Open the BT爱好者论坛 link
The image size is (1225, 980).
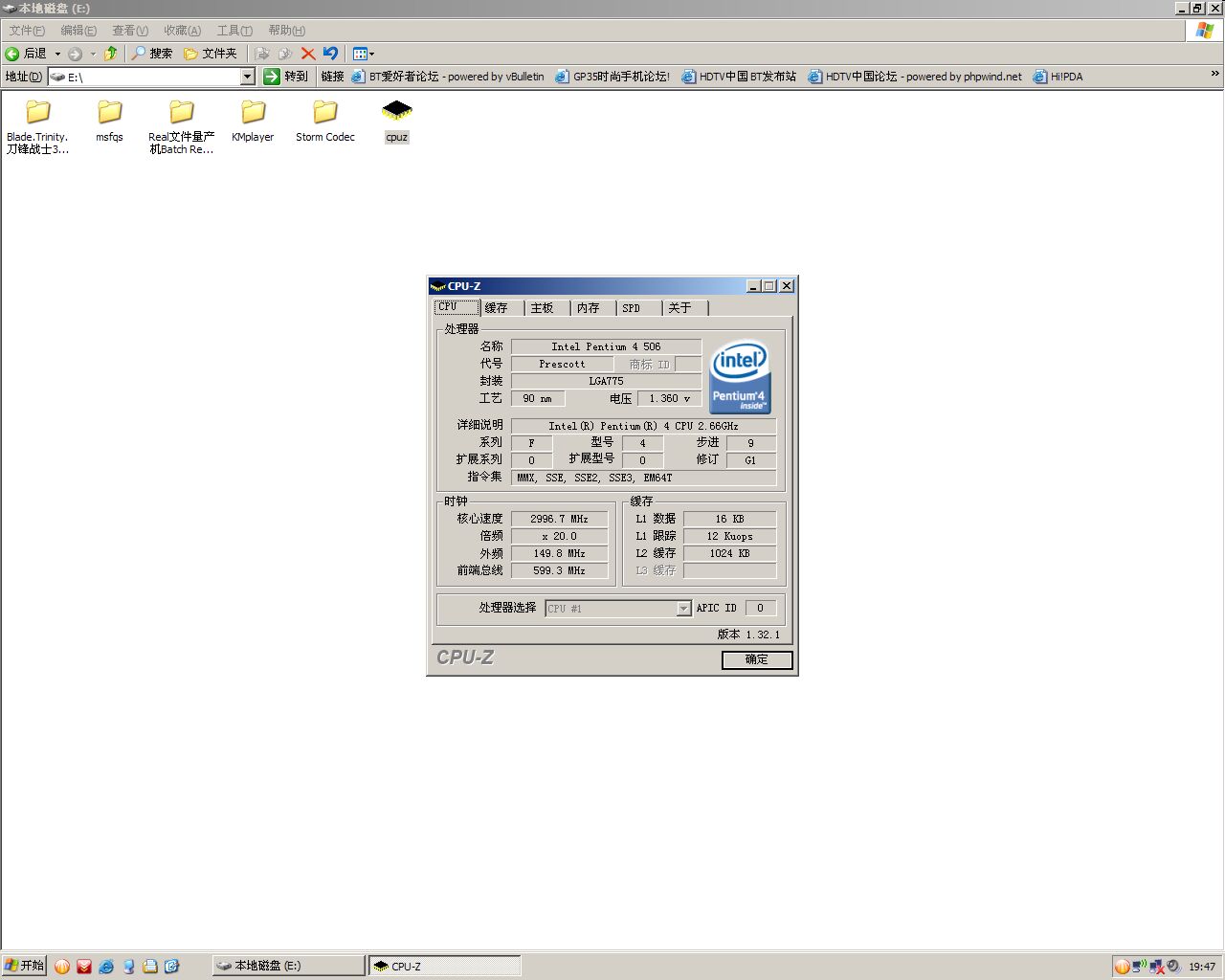(x=447, y=77)
